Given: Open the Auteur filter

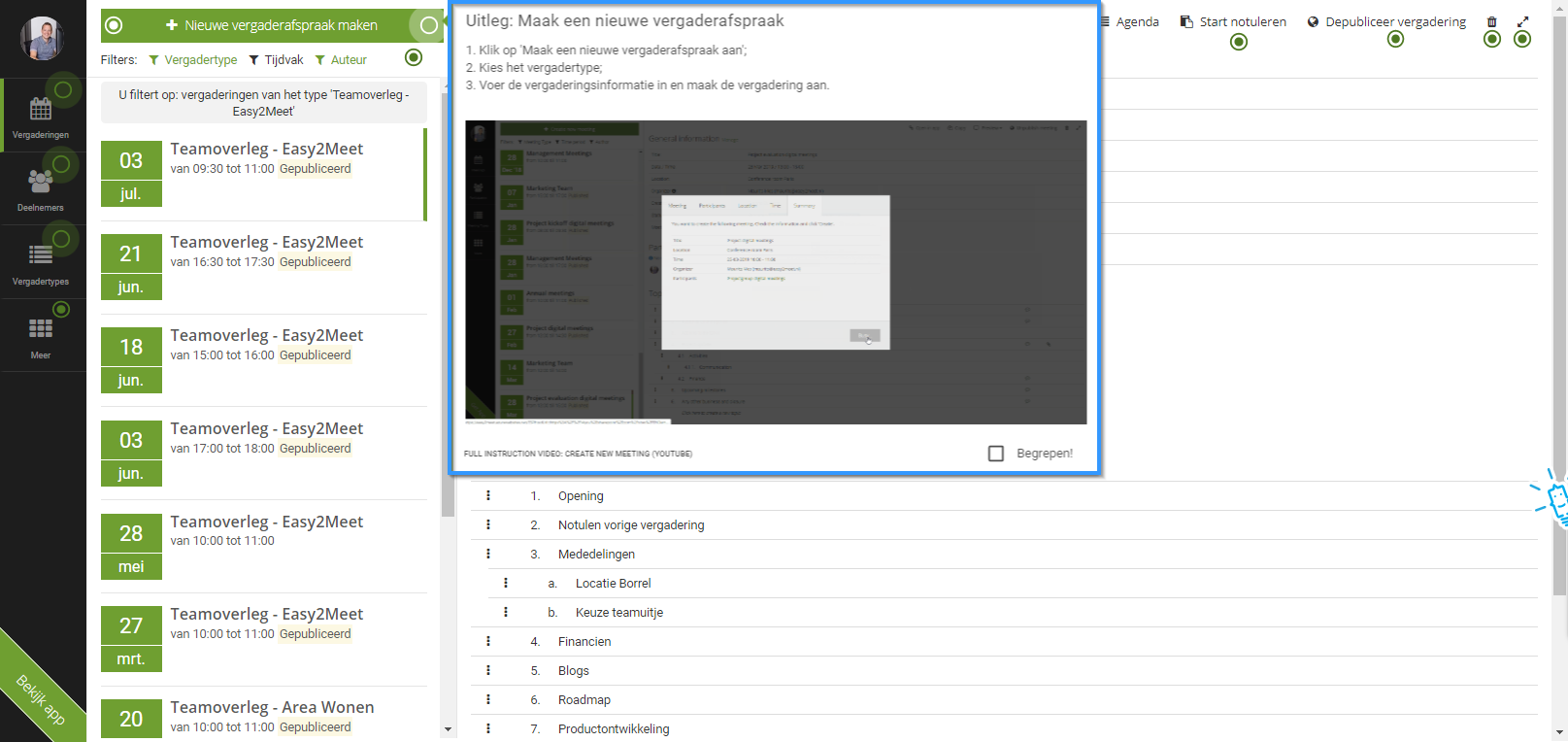Looking at the screenshot, I should click(x=341, y=60).
